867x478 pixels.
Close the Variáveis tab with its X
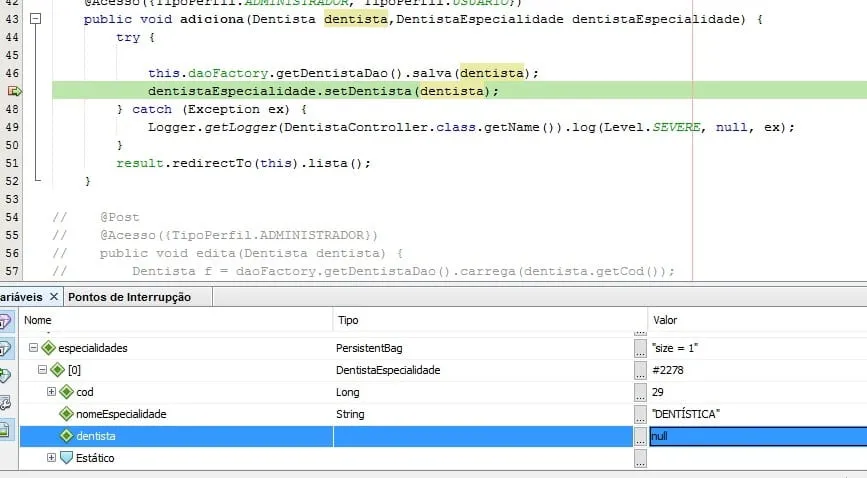click(x=54, y=297)
